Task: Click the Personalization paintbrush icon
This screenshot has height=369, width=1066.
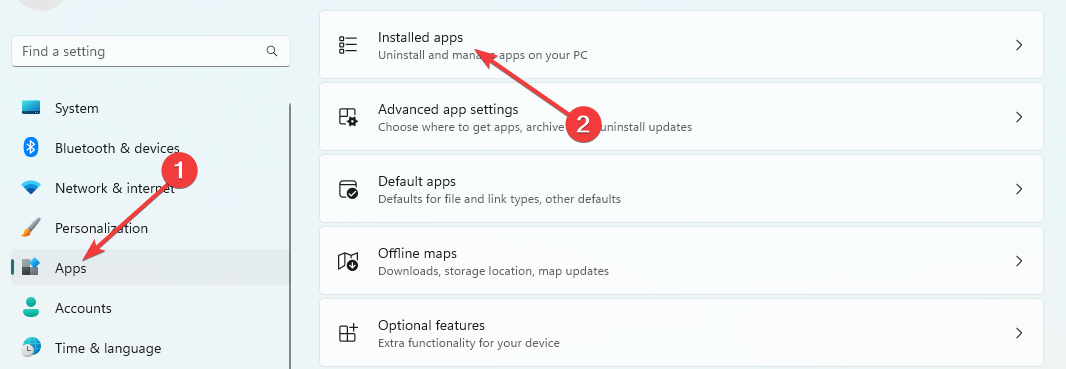Action: click(x=31, y=228)
